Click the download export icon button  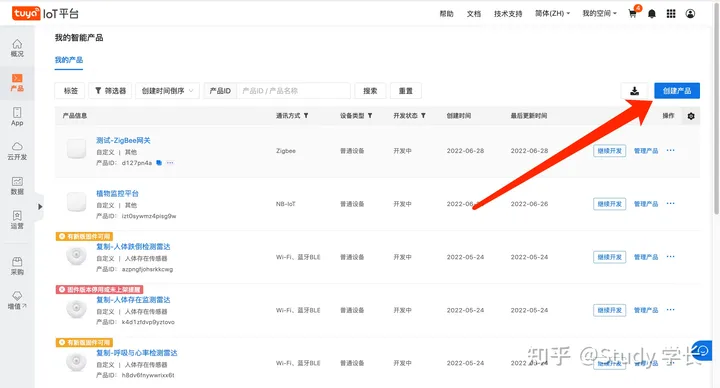[635, 91]
